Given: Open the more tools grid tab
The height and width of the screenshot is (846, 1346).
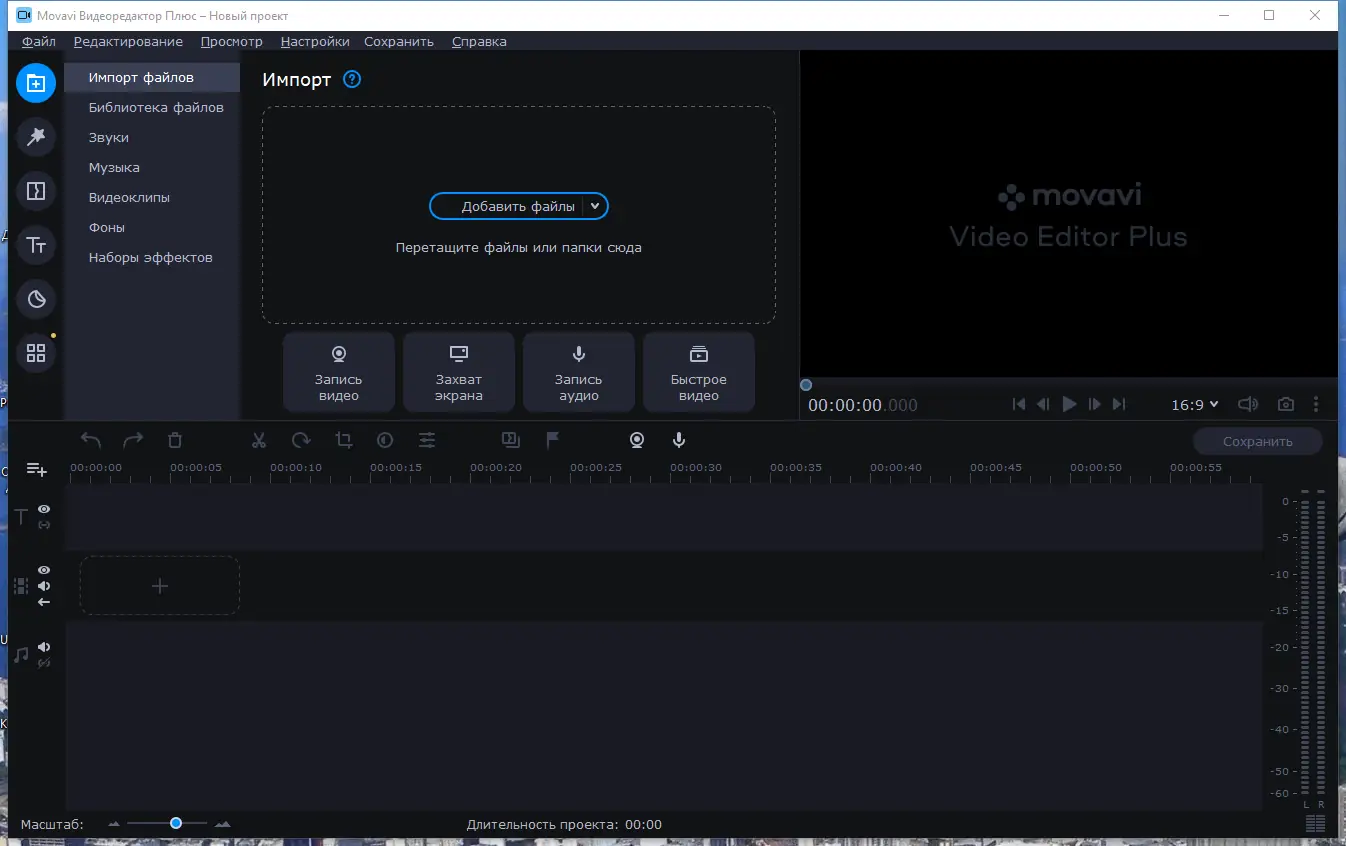Looking at the screenshot, I should pyautogui.click(x=36, y=353).
